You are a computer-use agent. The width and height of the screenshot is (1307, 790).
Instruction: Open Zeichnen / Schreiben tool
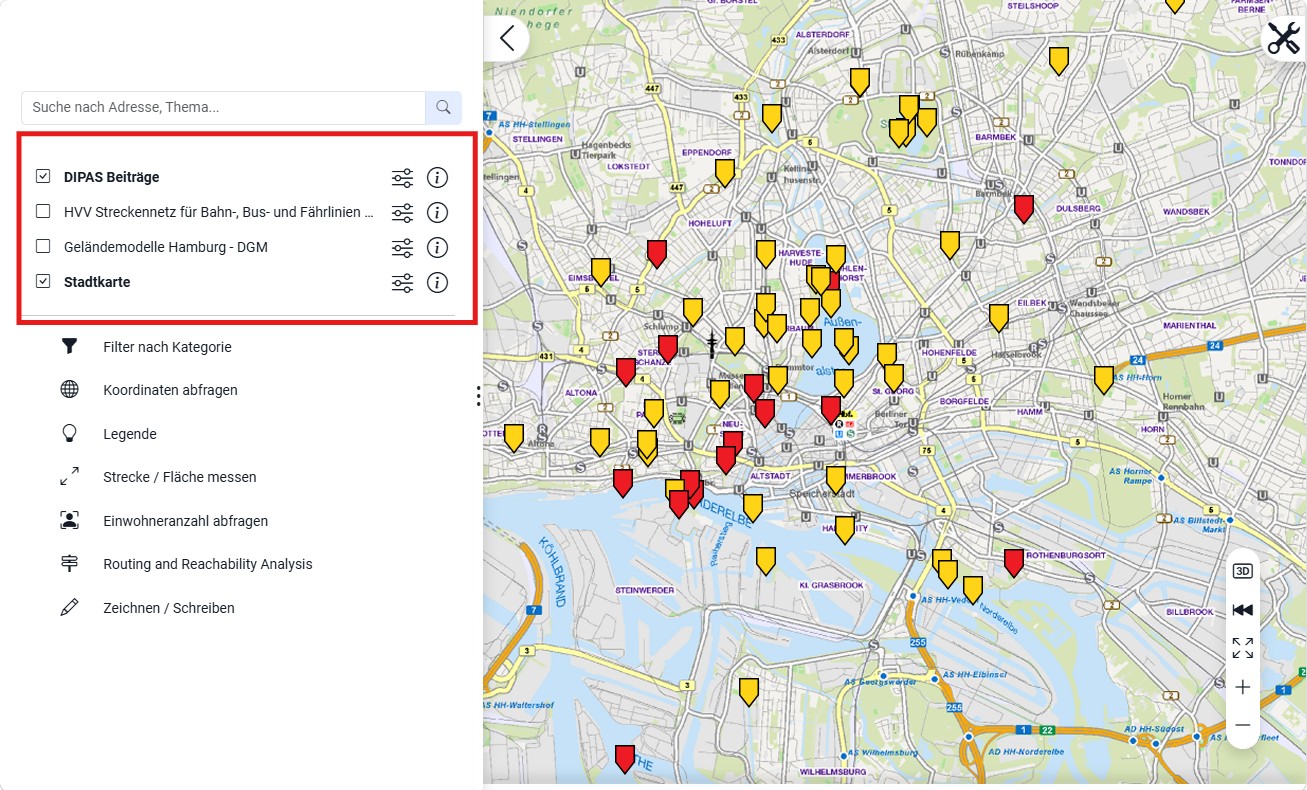(x=169, y=608)
